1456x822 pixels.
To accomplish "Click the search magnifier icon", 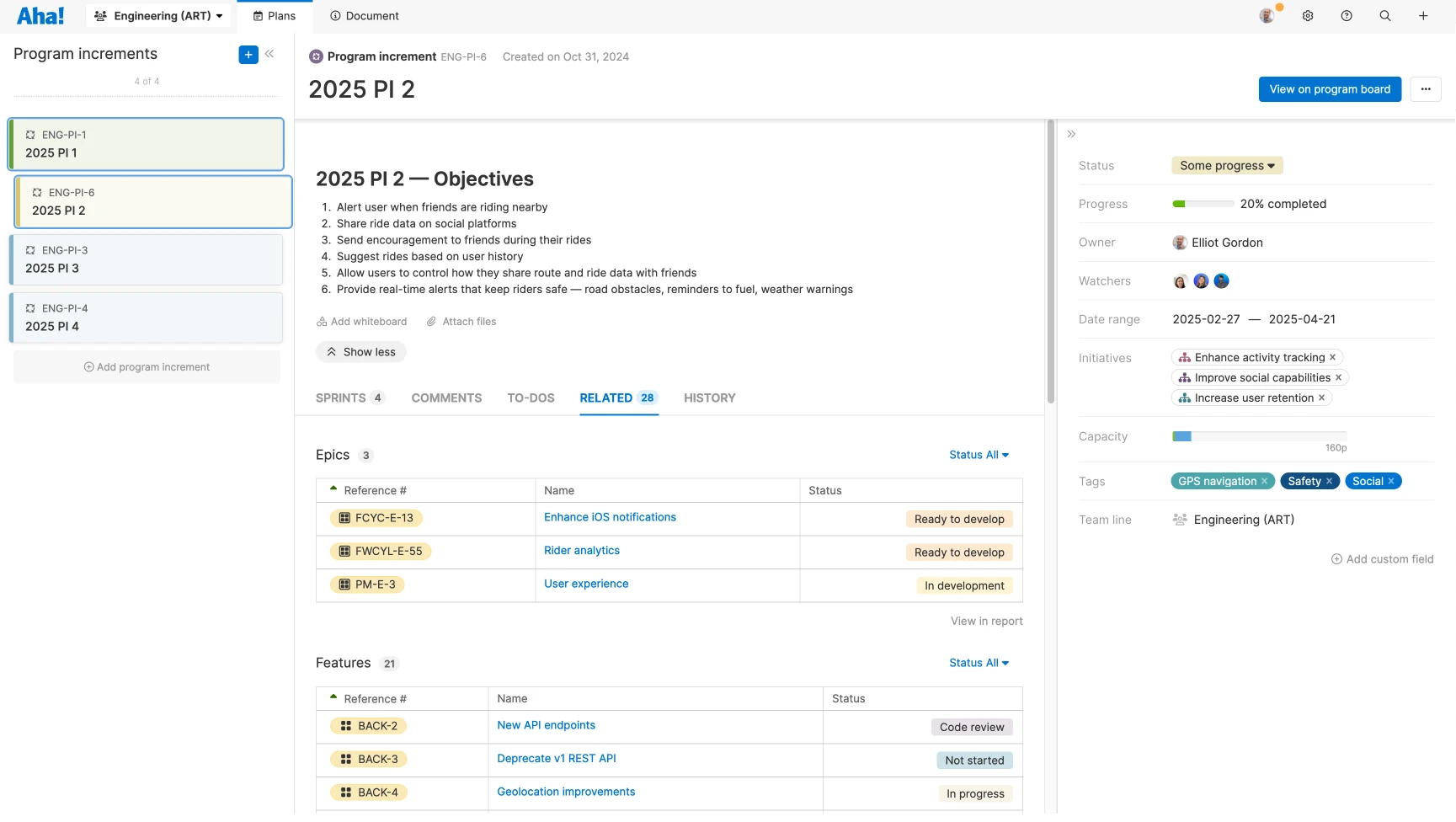I will tap(1385, 15).
